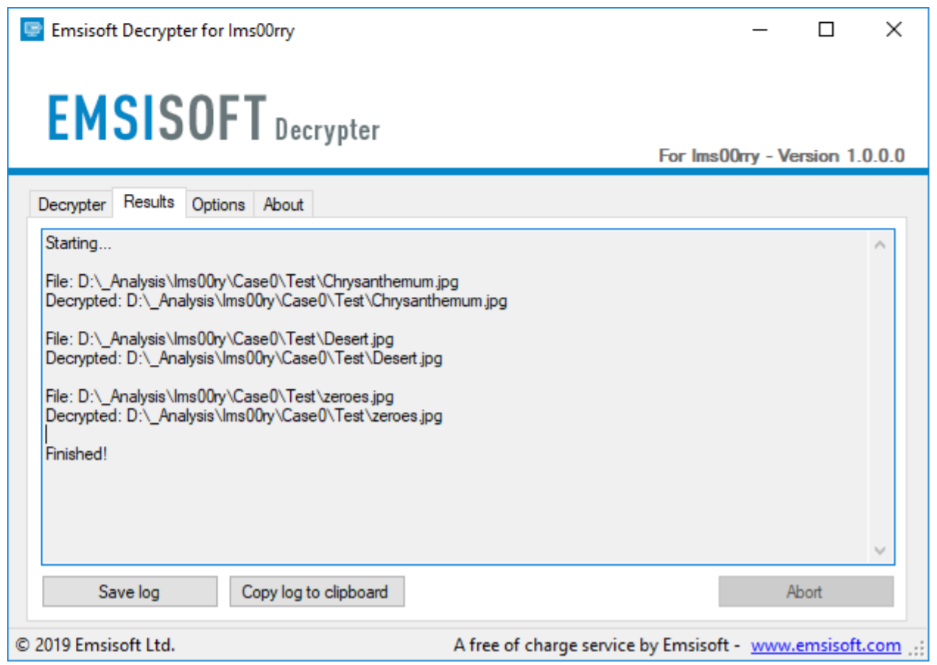The width and height of the screenshot is (937, 665).
Task: Copy log to clipboard
Action: pos(316,592)
